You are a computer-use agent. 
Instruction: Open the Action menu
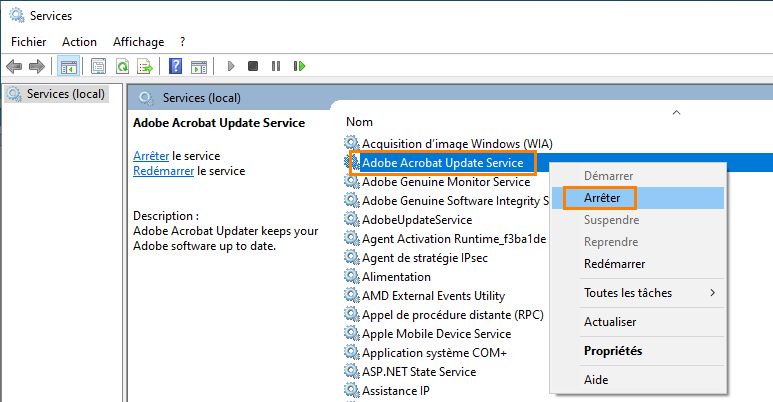[79, 42]
